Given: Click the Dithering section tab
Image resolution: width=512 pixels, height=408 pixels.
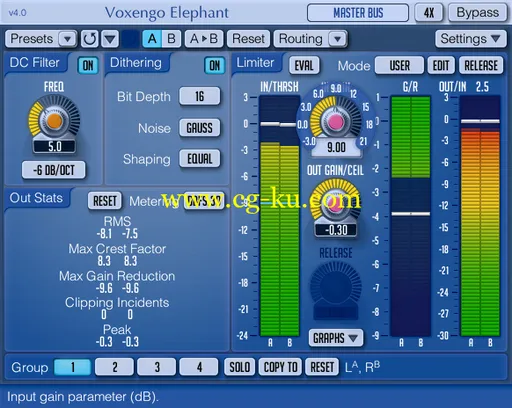Looking at the screenshot, I should (136, 63).
